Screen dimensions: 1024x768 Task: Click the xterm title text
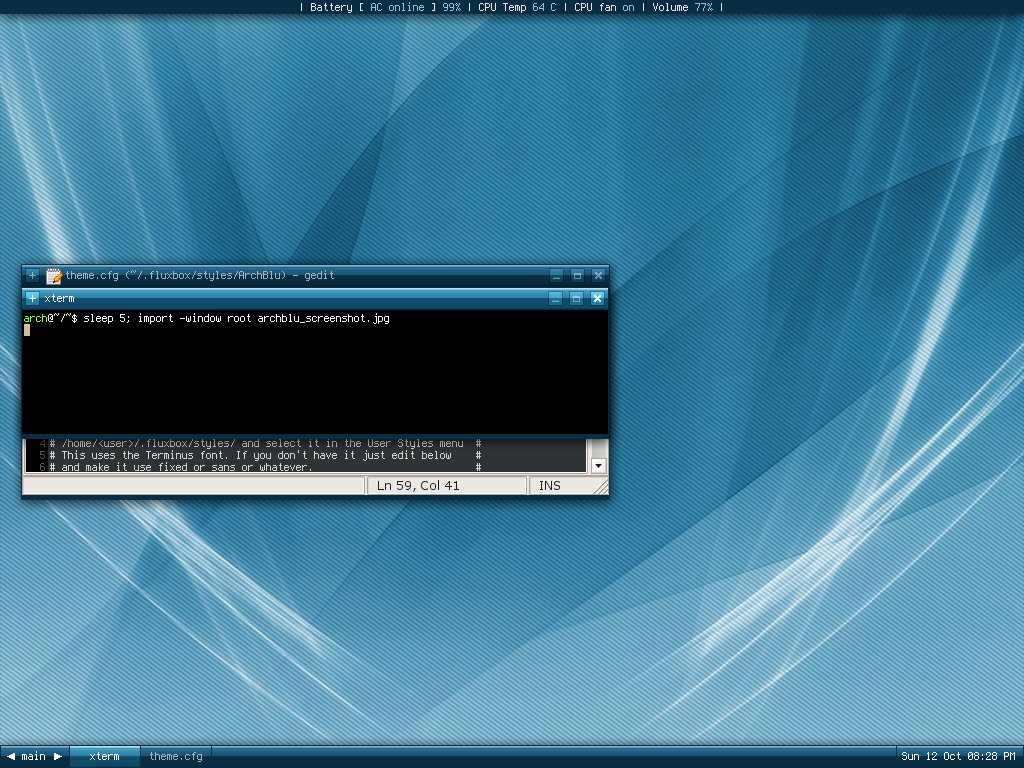click(59, 298)
